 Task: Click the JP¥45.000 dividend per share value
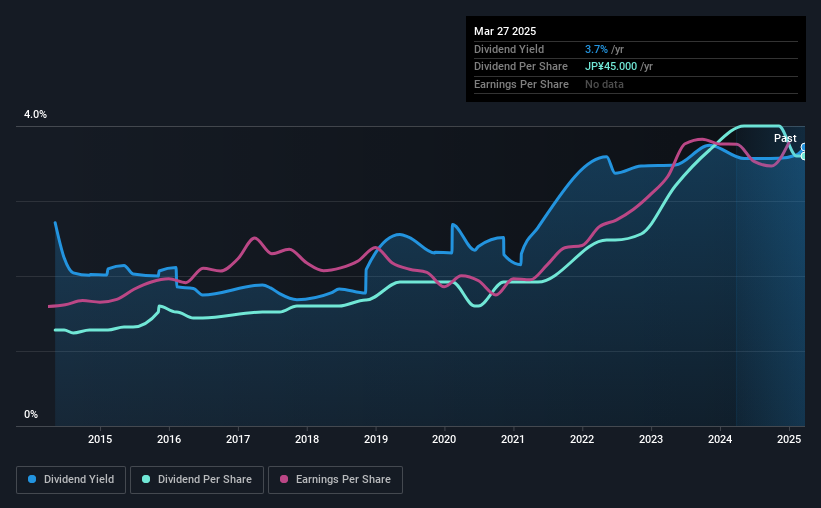[611, 67]
